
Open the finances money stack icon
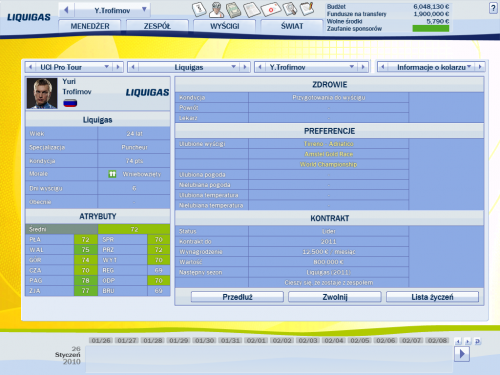tap(234, 10)
